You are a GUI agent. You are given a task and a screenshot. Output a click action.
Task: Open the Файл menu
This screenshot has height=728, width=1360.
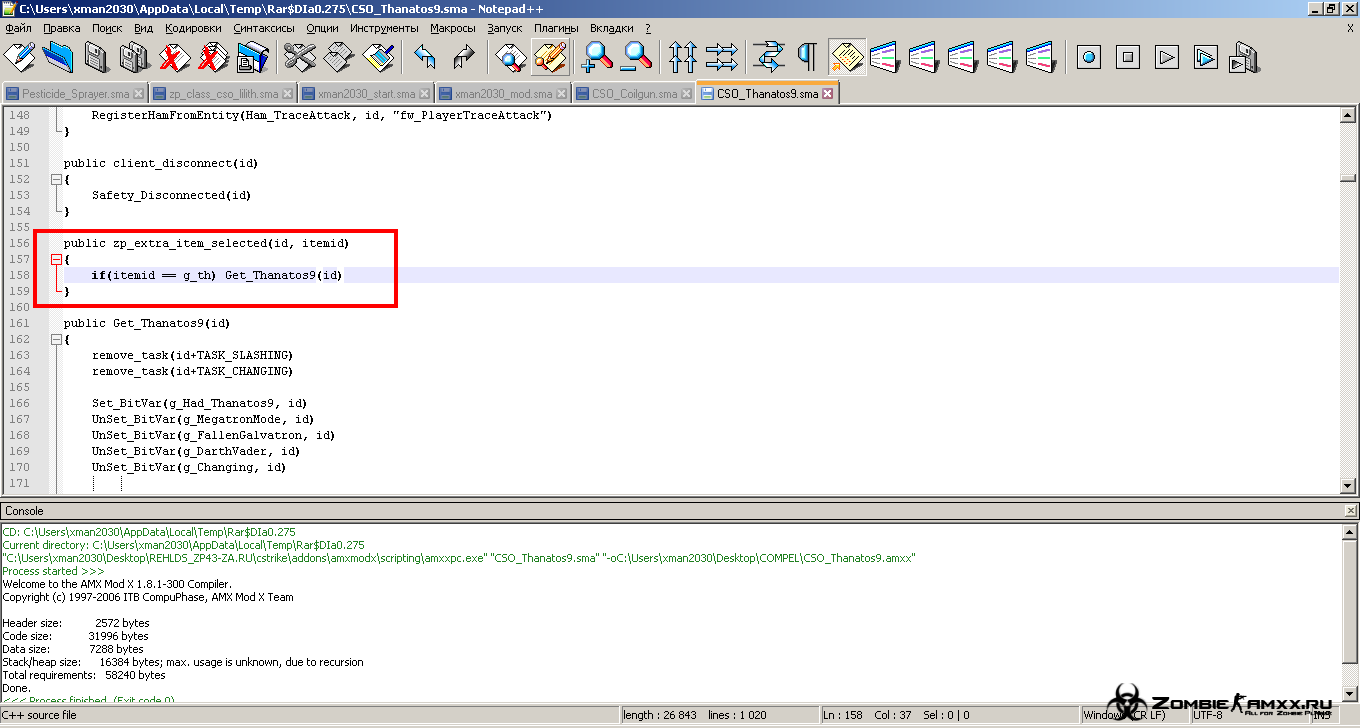pos(18,28)
